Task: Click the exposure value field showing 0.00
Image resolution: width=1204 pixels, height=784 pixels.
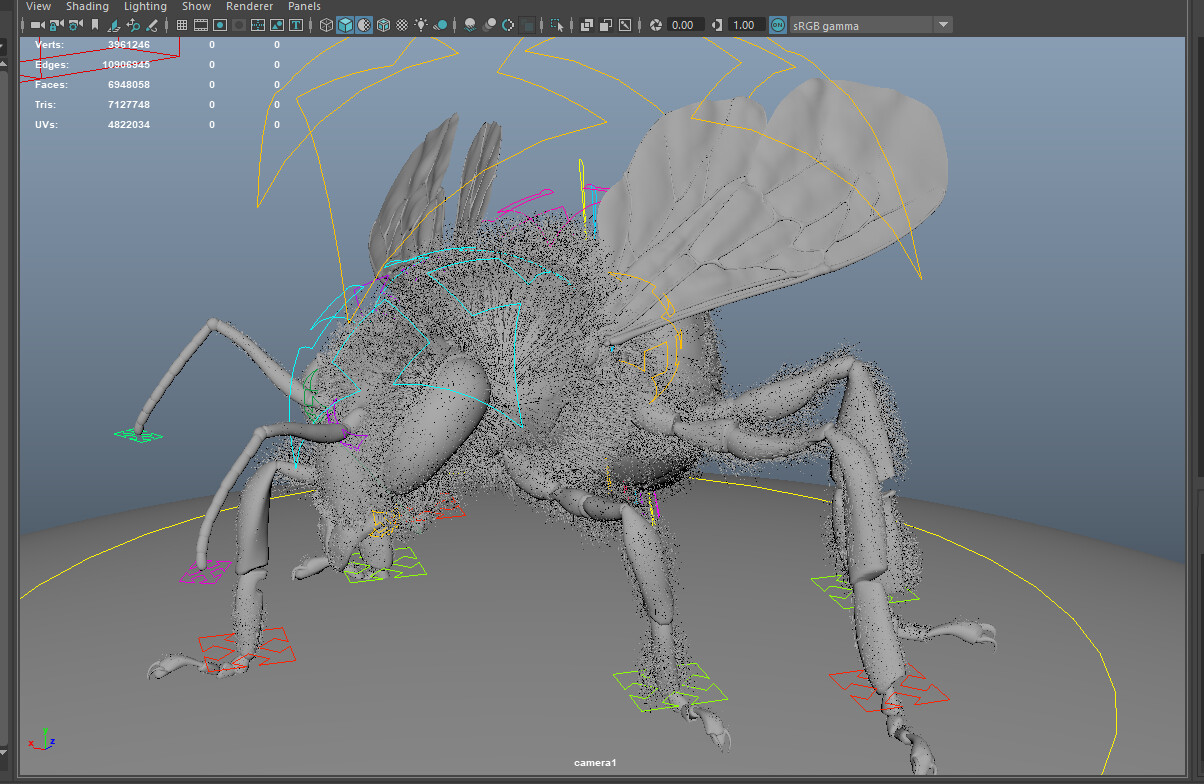Action: [x=685, y=25]
